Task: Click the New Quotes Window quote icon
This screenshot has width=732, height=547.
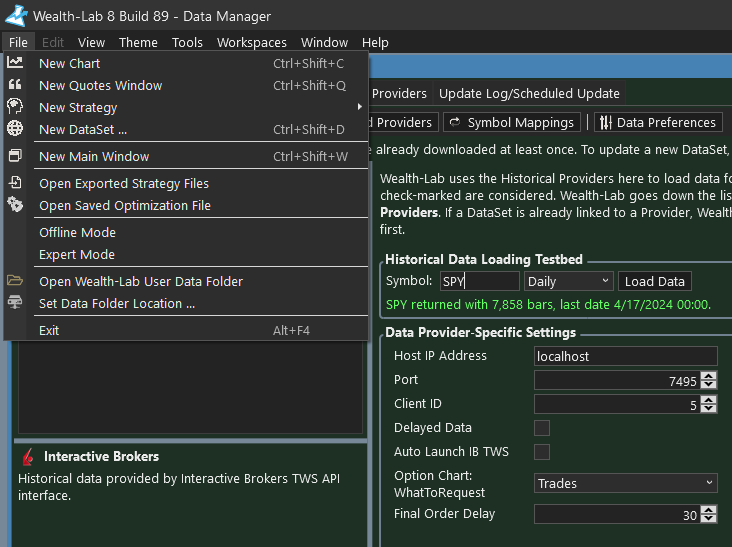Action: point(15,85)
